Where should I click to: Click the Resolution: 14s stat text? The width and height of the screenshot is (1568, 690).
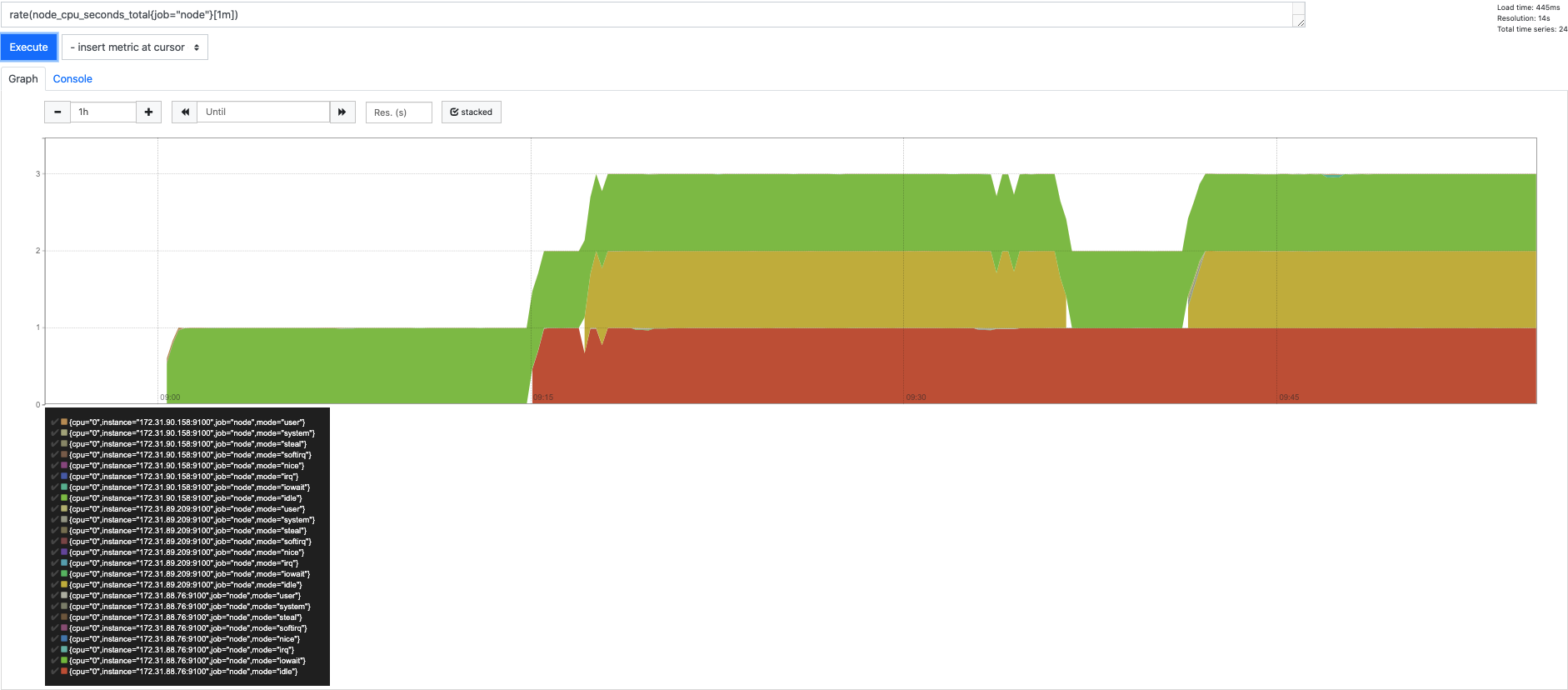point(1524,18)
